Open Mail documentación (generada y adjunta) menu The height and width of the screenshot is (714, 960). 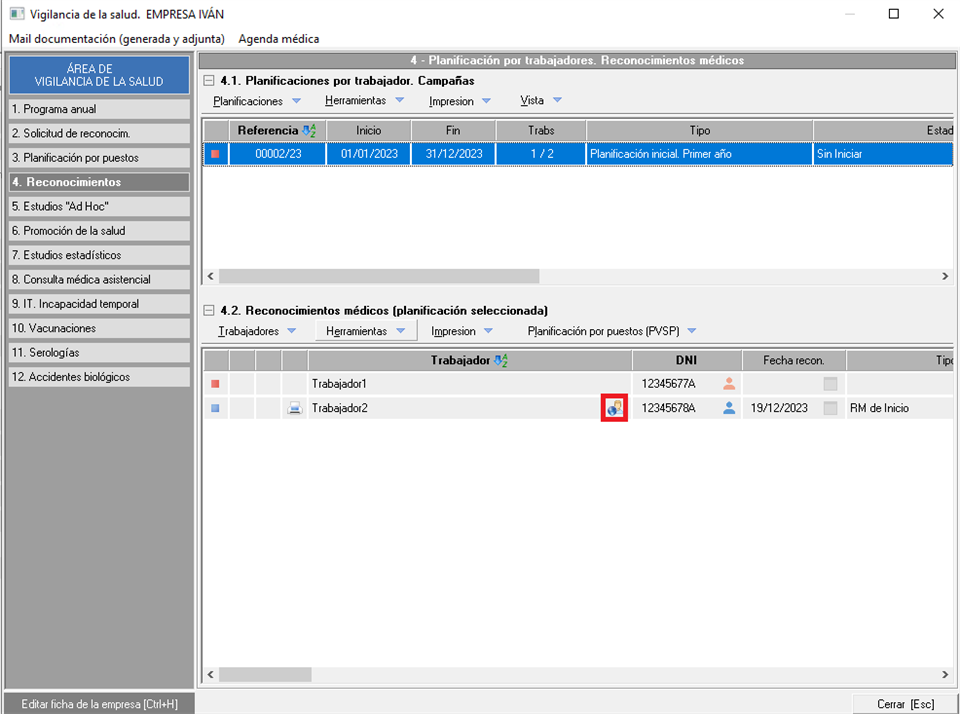[x=116, y=39]
